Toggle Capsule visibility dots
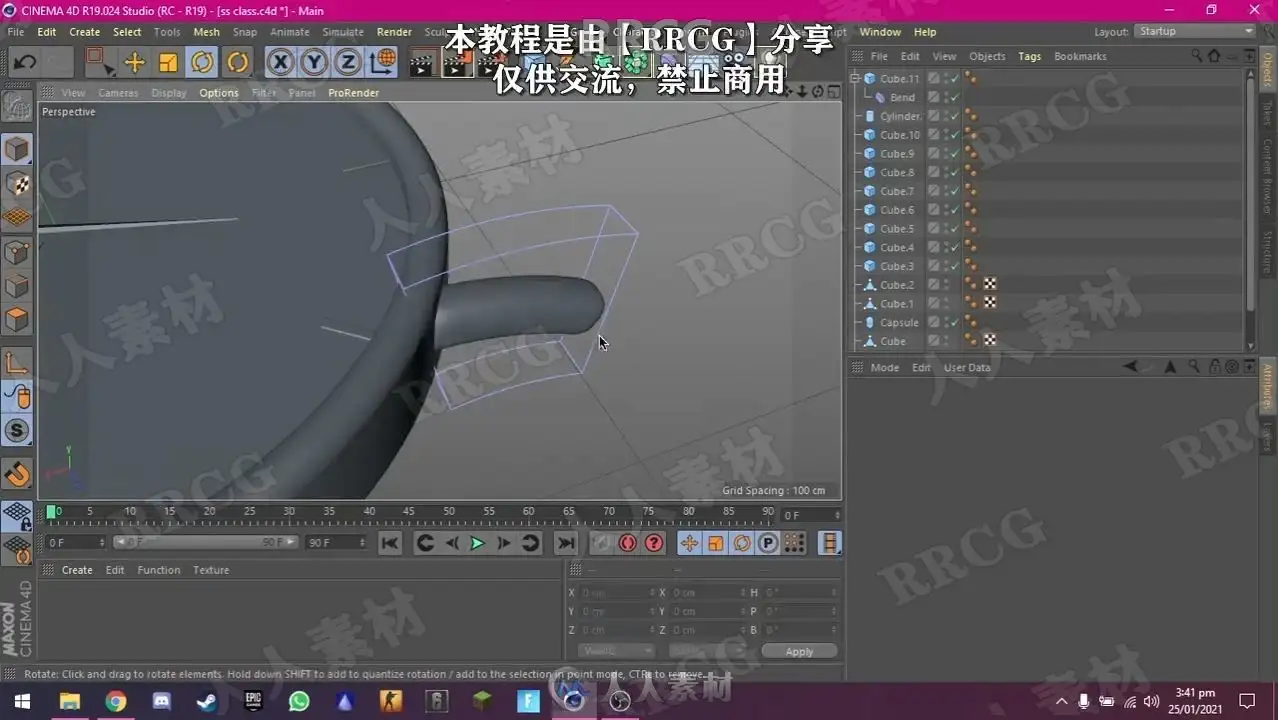Screen dimensions: 1278x720 (x=946, y=322)
